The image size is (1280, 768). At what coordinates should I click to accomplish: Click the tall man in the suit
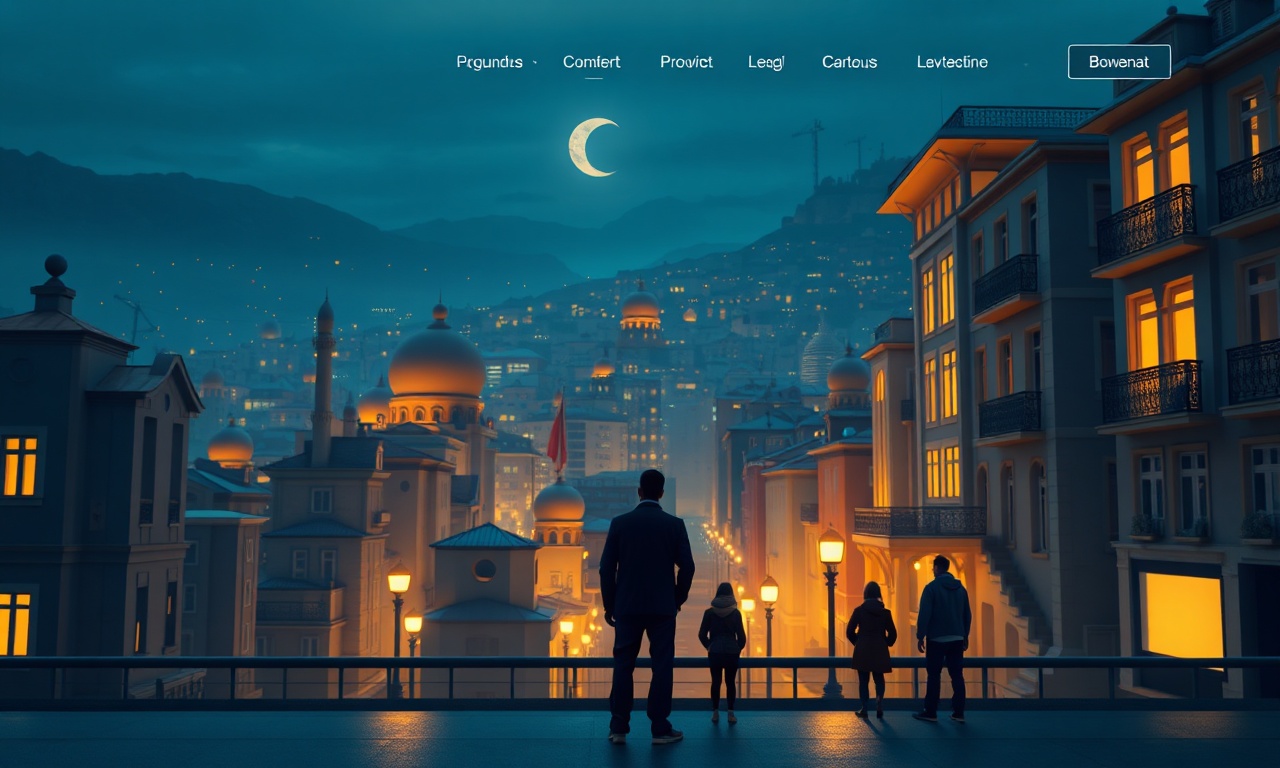(x=646, y=606)
